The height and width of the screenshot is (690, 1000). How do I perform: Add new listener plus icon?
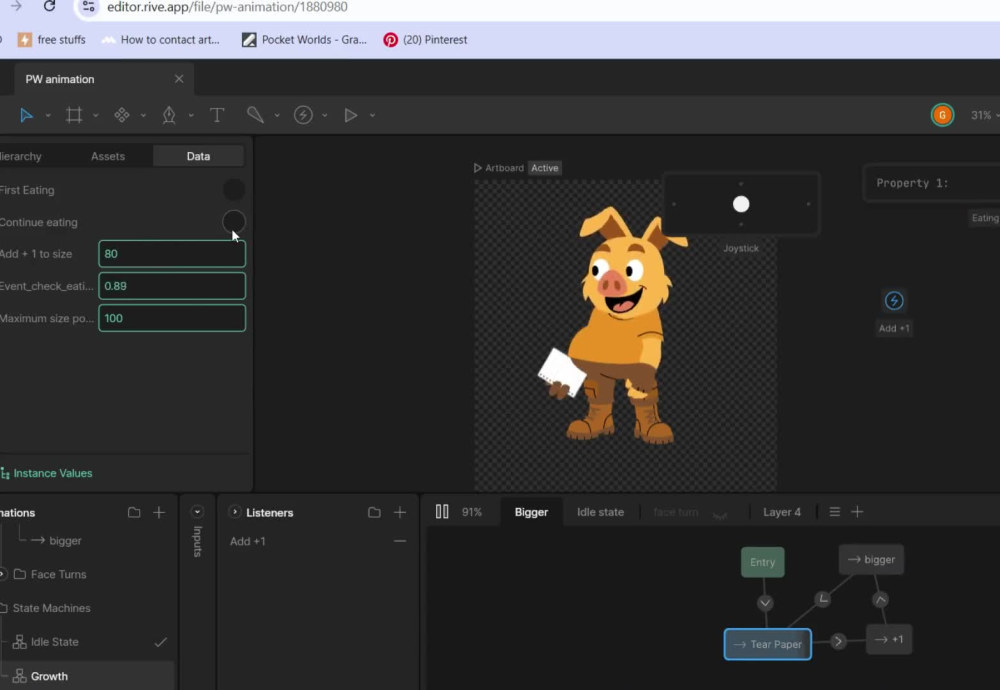pyautogui.click(x=400, y=513)
